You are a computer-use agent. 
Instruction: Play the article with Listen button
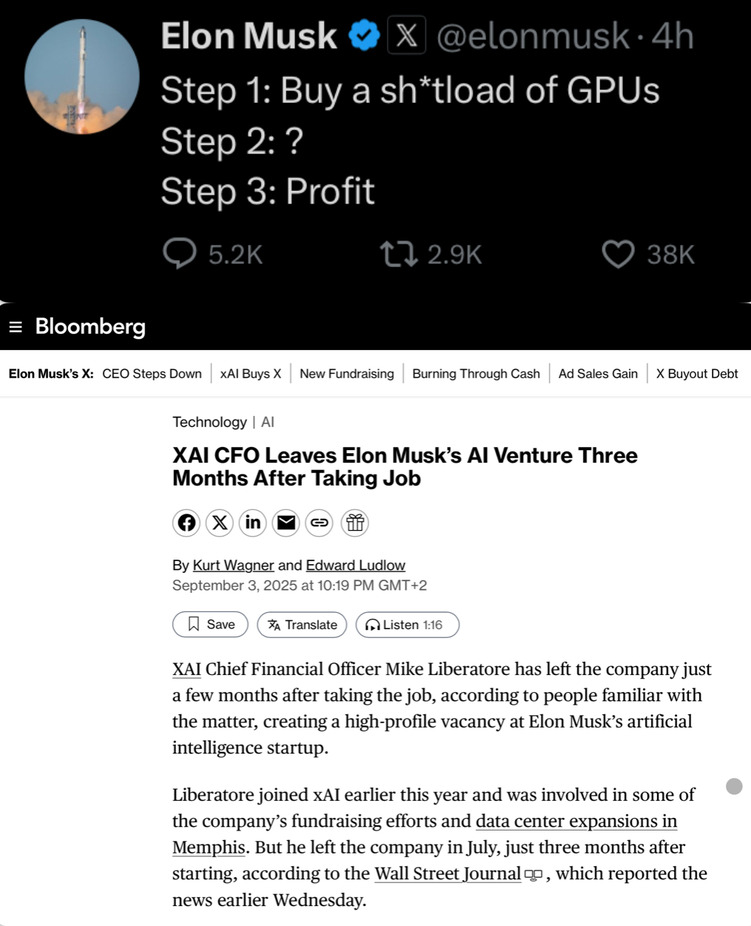pyautogui.click(x=407, y=625)
